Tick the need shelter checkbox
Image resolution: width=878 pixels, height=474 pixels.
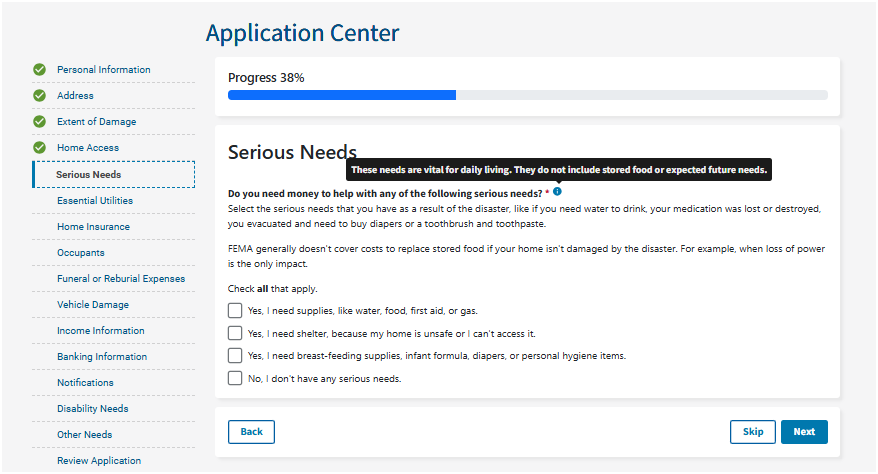pos(235,333)
